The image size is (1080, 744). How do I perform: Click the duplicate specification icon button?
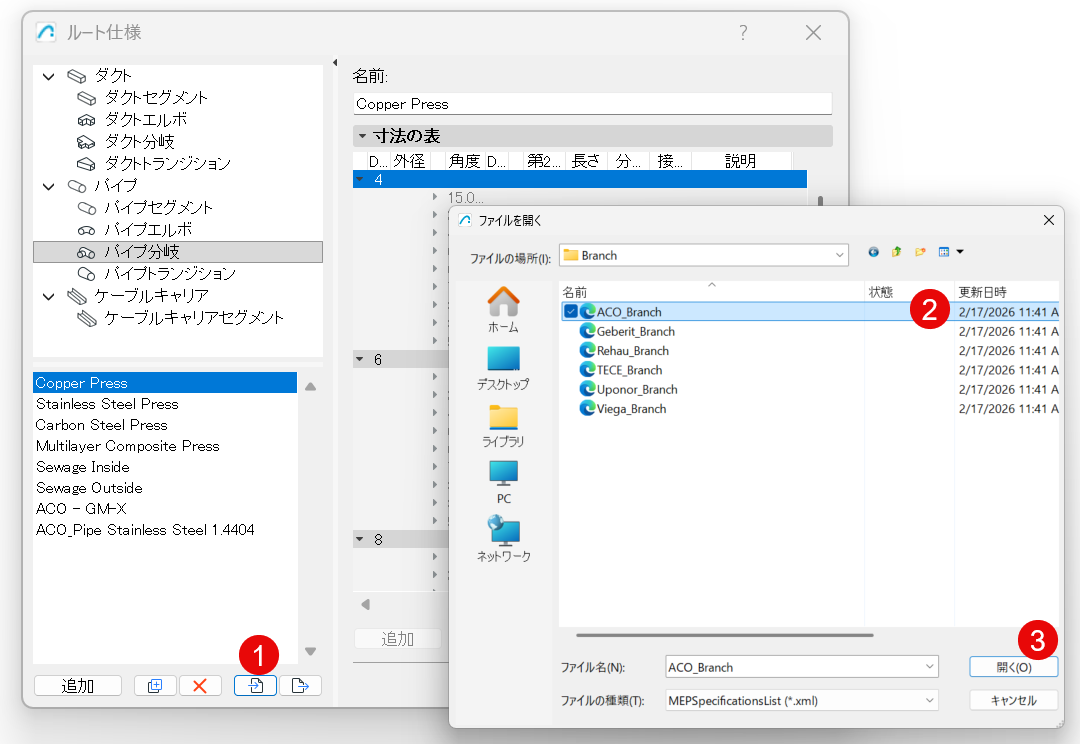[x=155, y=685]
